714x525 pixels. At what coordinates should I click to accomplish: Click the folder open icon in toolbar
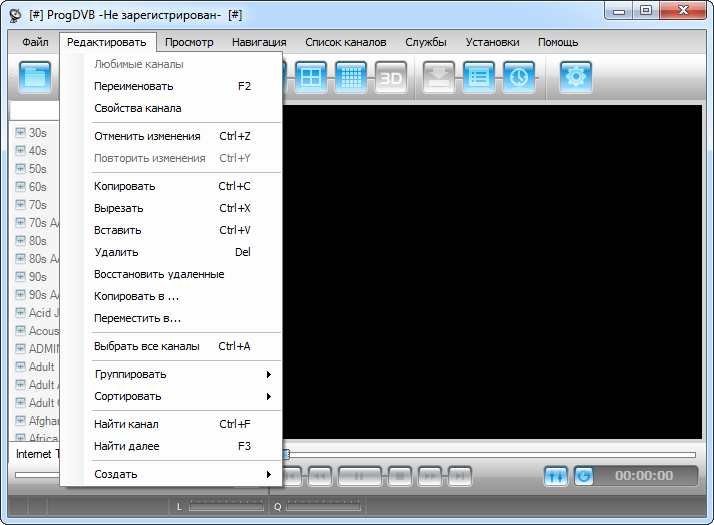point(35,77)
